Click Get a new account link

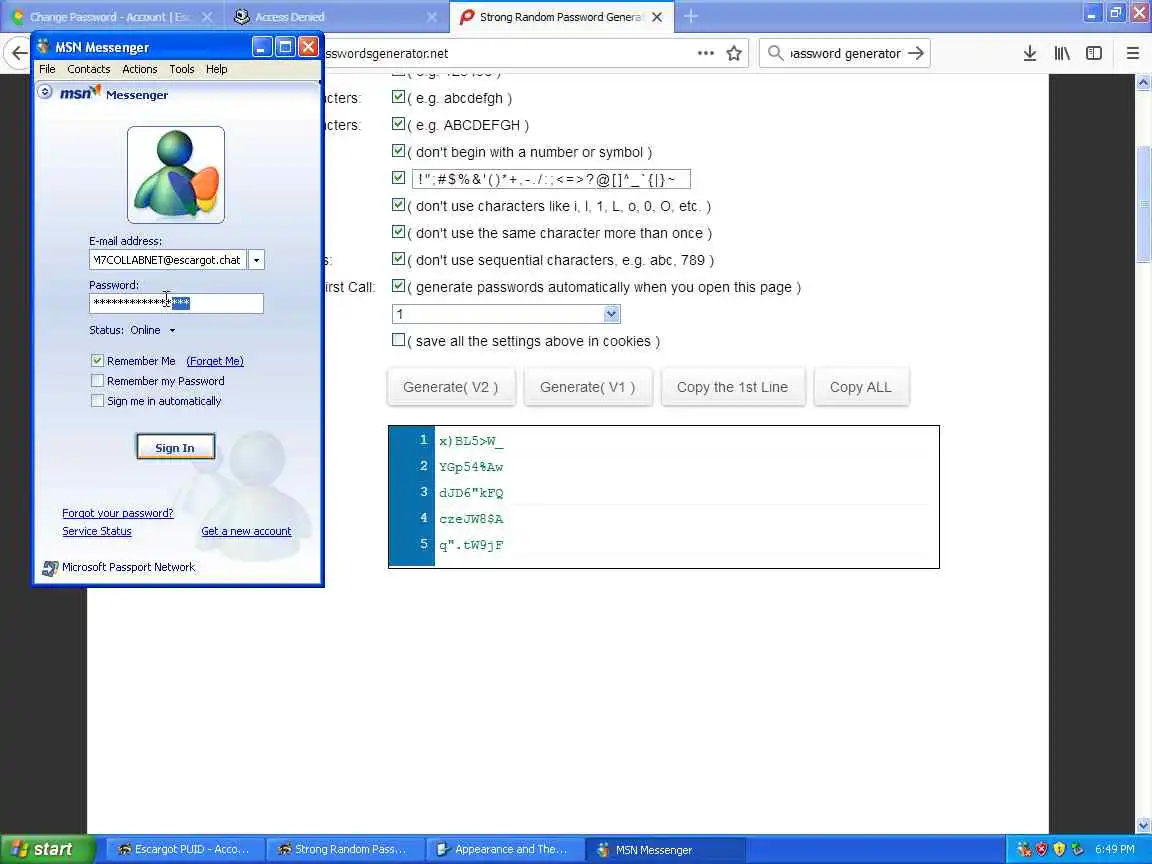click(x=246, y=531)
